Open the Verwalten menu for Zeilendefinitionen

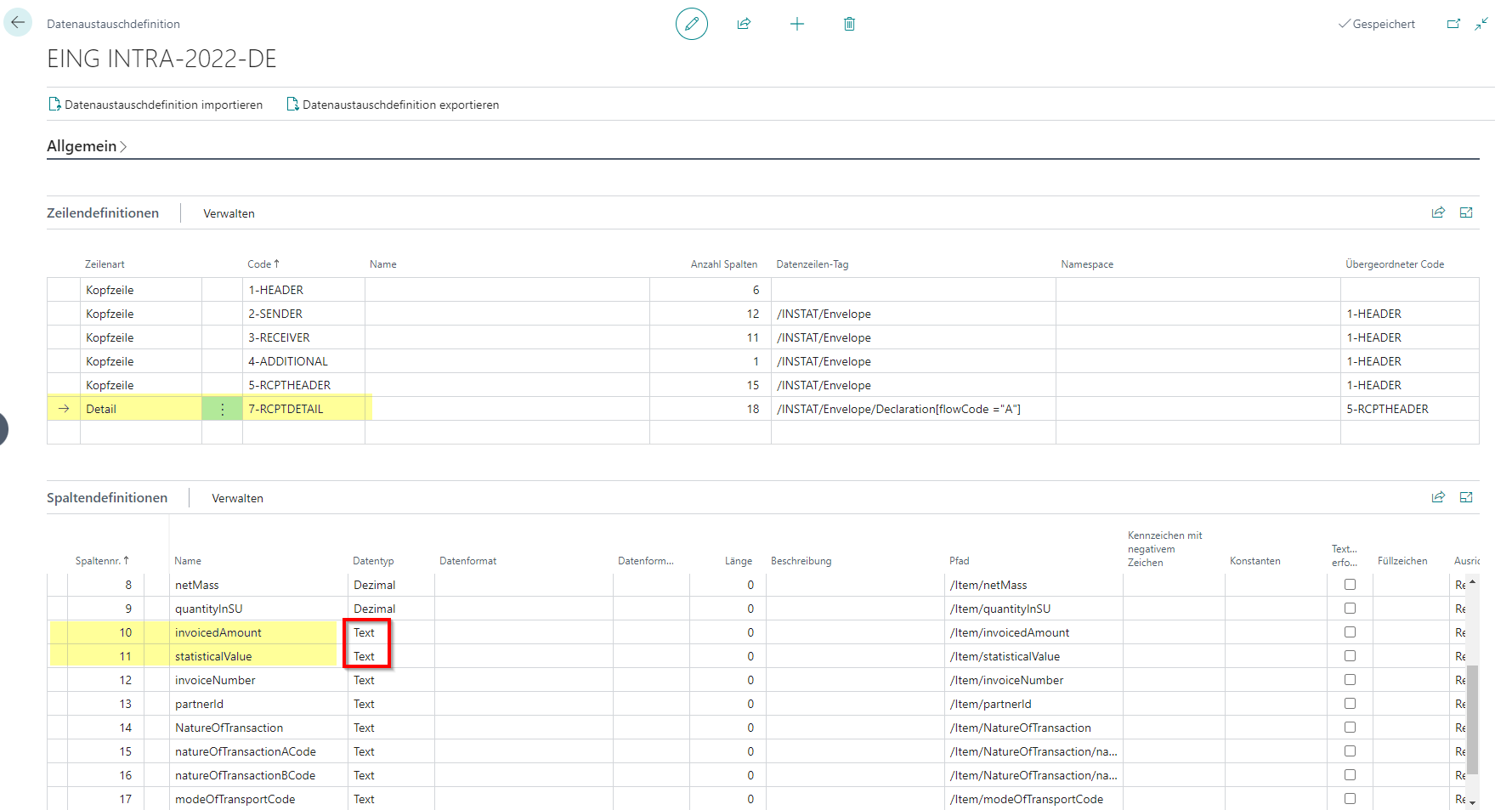(x=229, y=212)
